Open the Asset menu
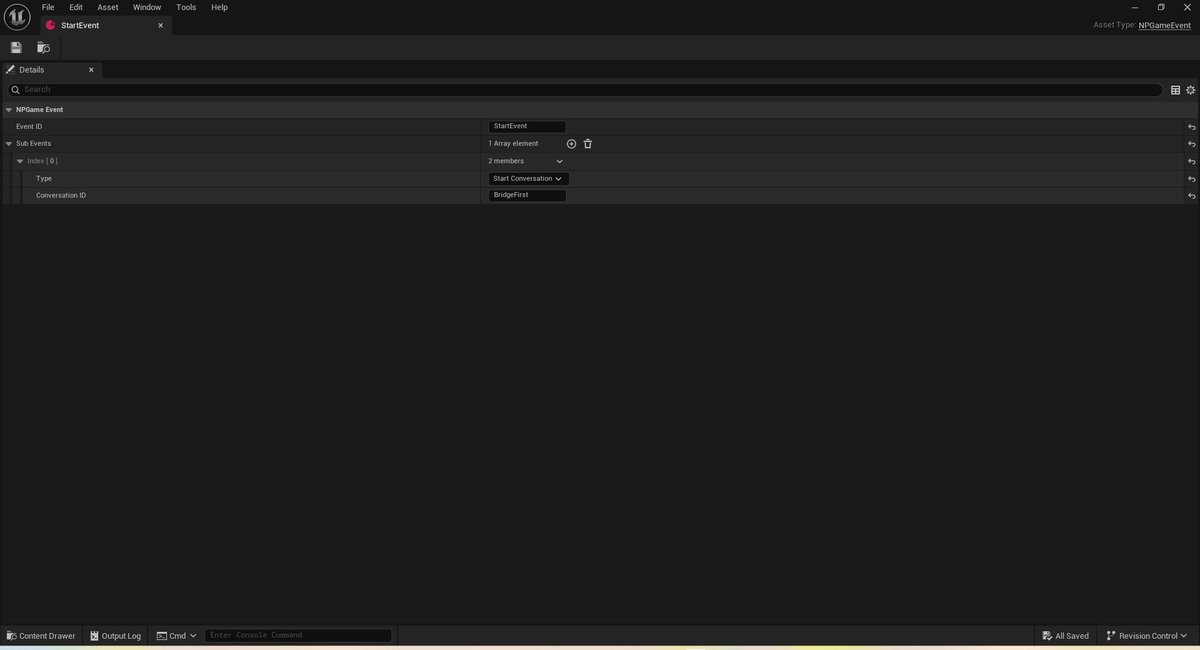Screen dimensions: 1200x650 [x=107, y=7]
